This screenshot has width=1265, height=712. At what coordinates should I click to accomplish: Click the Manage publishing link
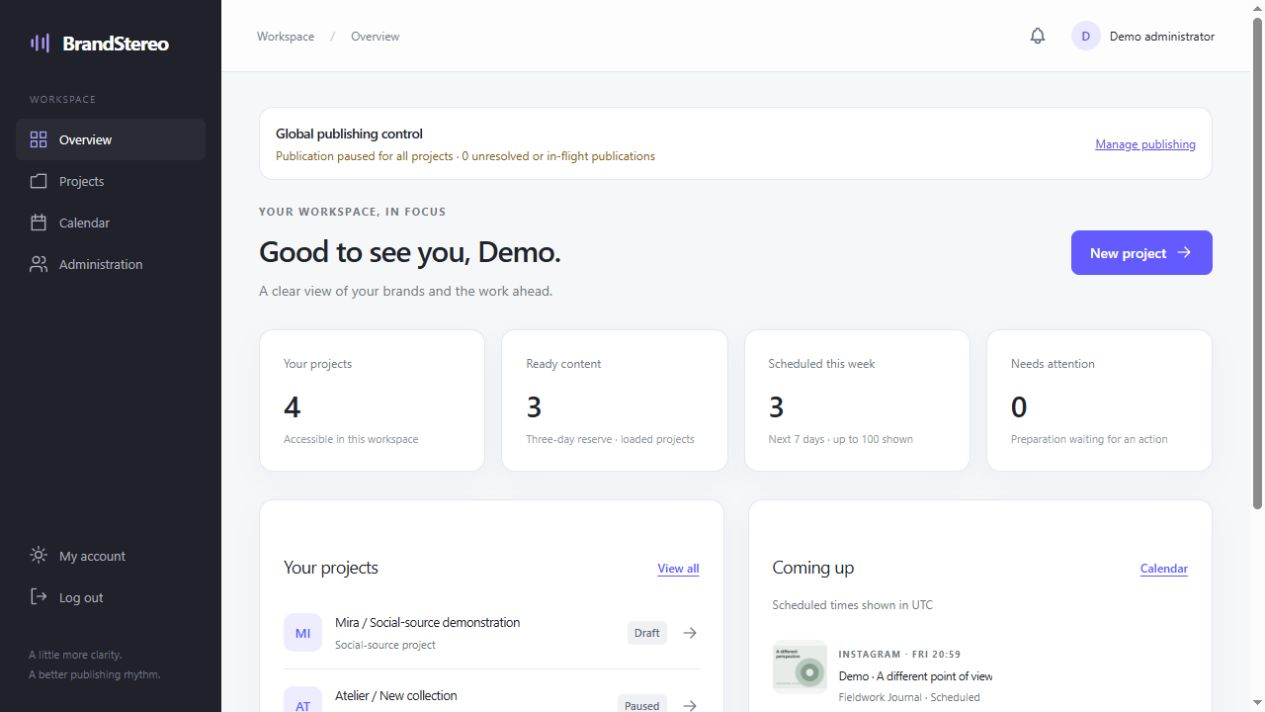pos(1145,144)
